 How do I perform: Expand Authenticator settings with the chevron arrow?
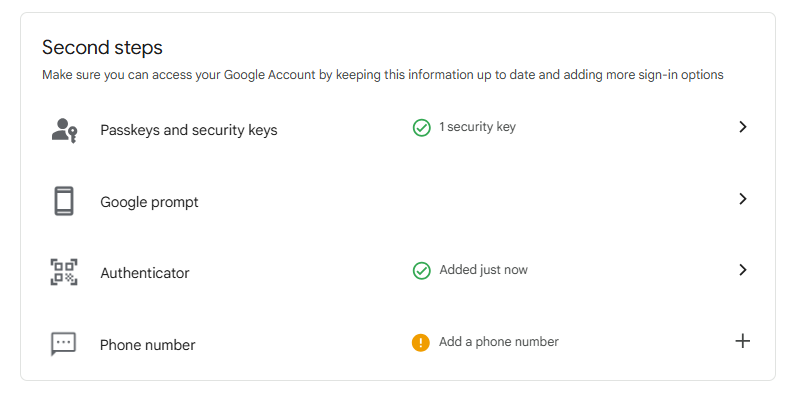pos(743,269)
